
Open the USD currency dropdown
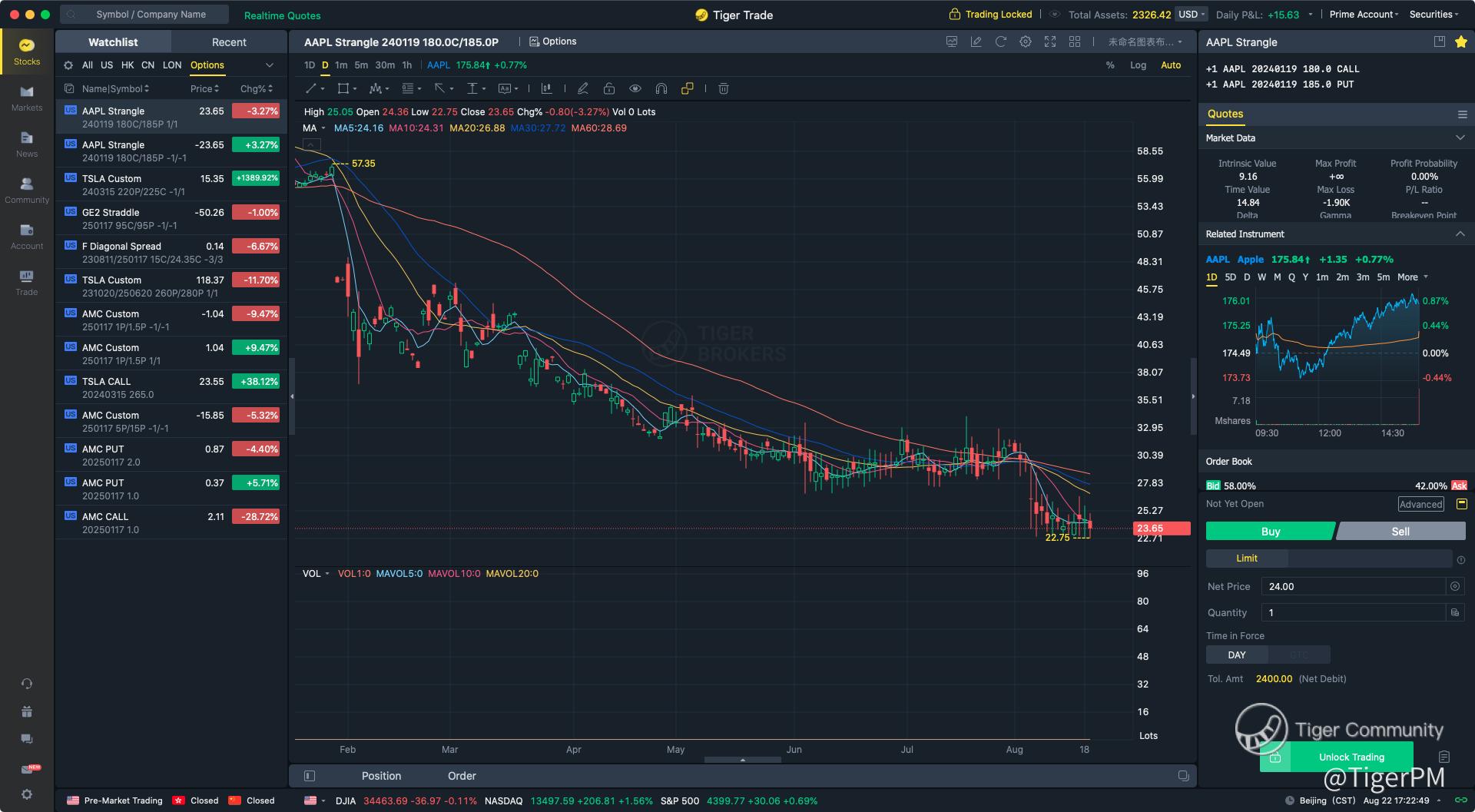(1192, 15)
